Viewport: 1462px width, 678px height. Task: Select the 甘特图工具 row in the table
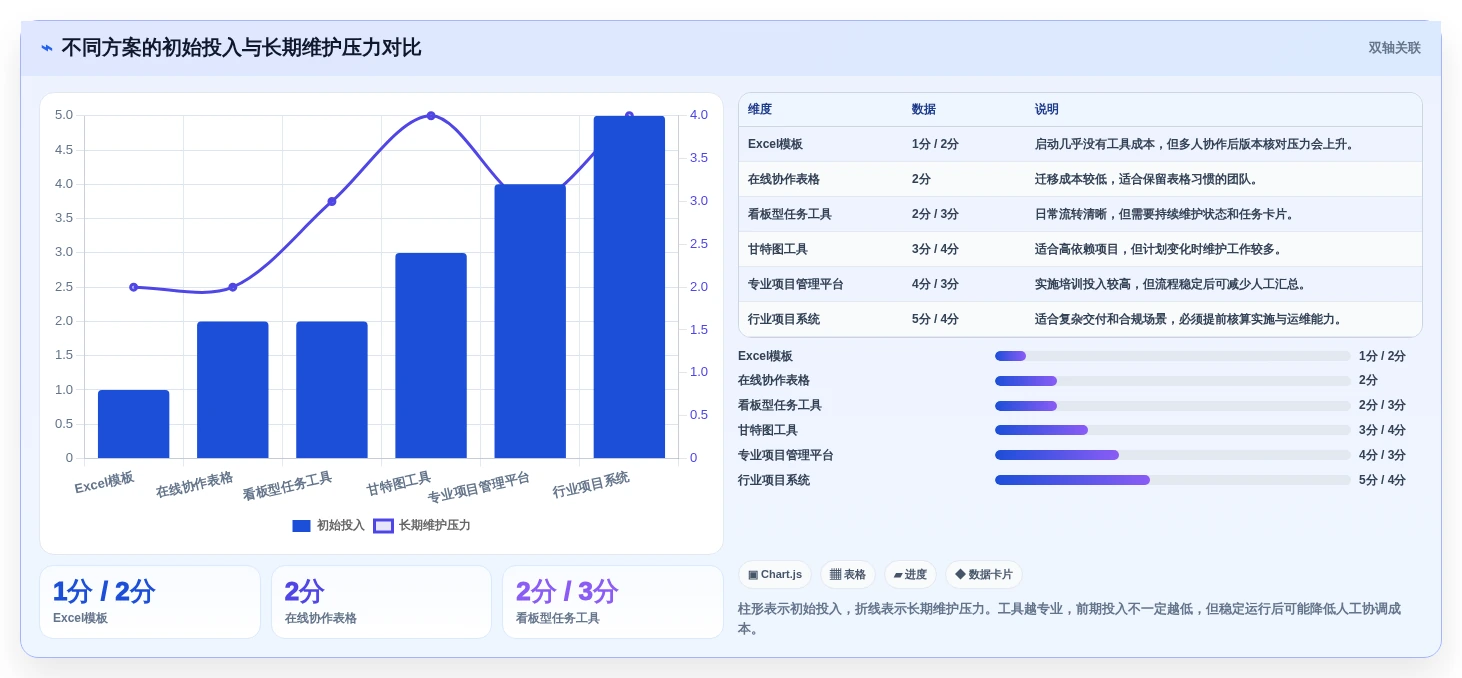(x=1080, y=249)
